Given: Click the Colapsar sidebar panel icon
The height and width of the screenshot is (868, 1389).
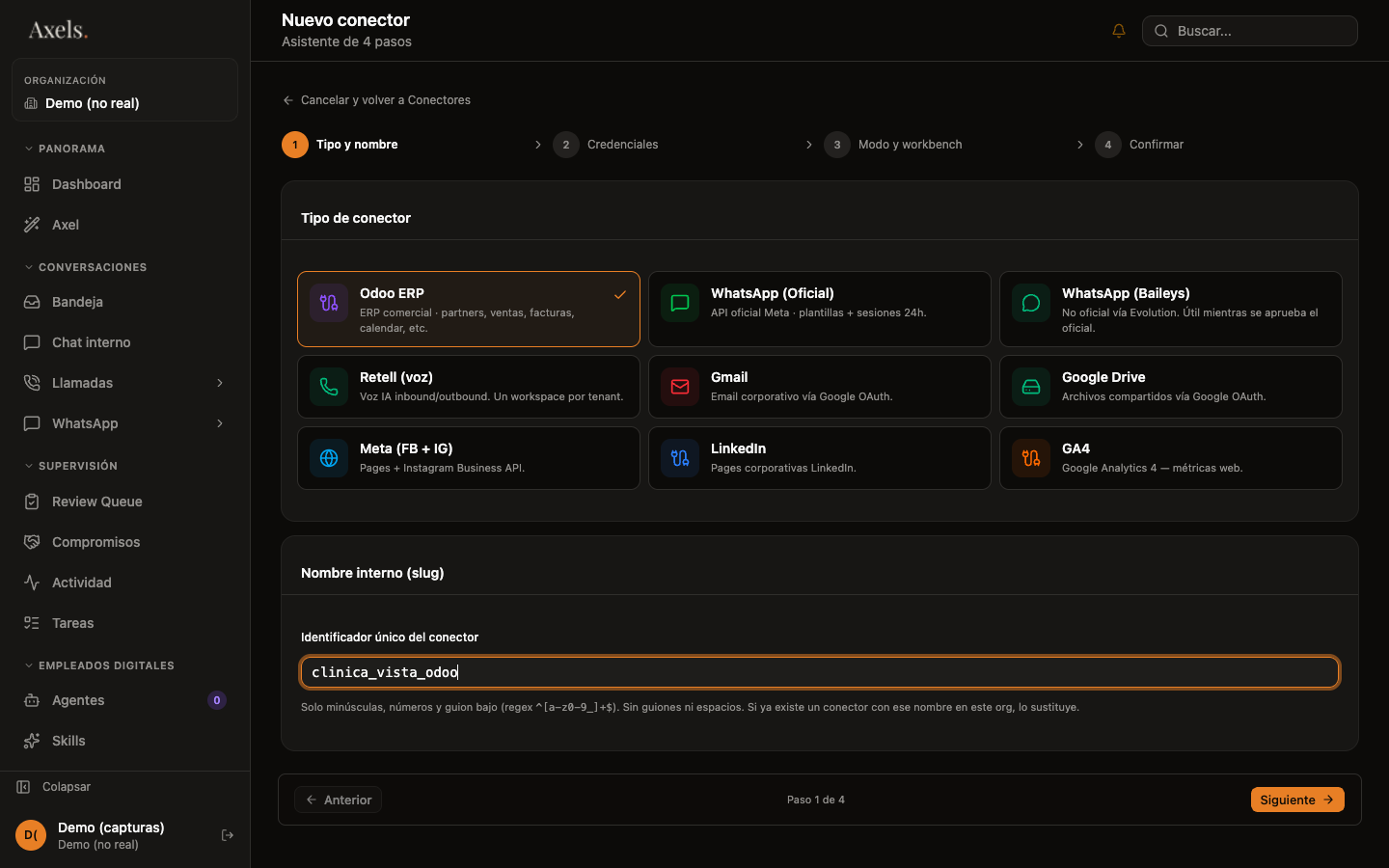Looking at the screenshot, I should pos(23,787).
